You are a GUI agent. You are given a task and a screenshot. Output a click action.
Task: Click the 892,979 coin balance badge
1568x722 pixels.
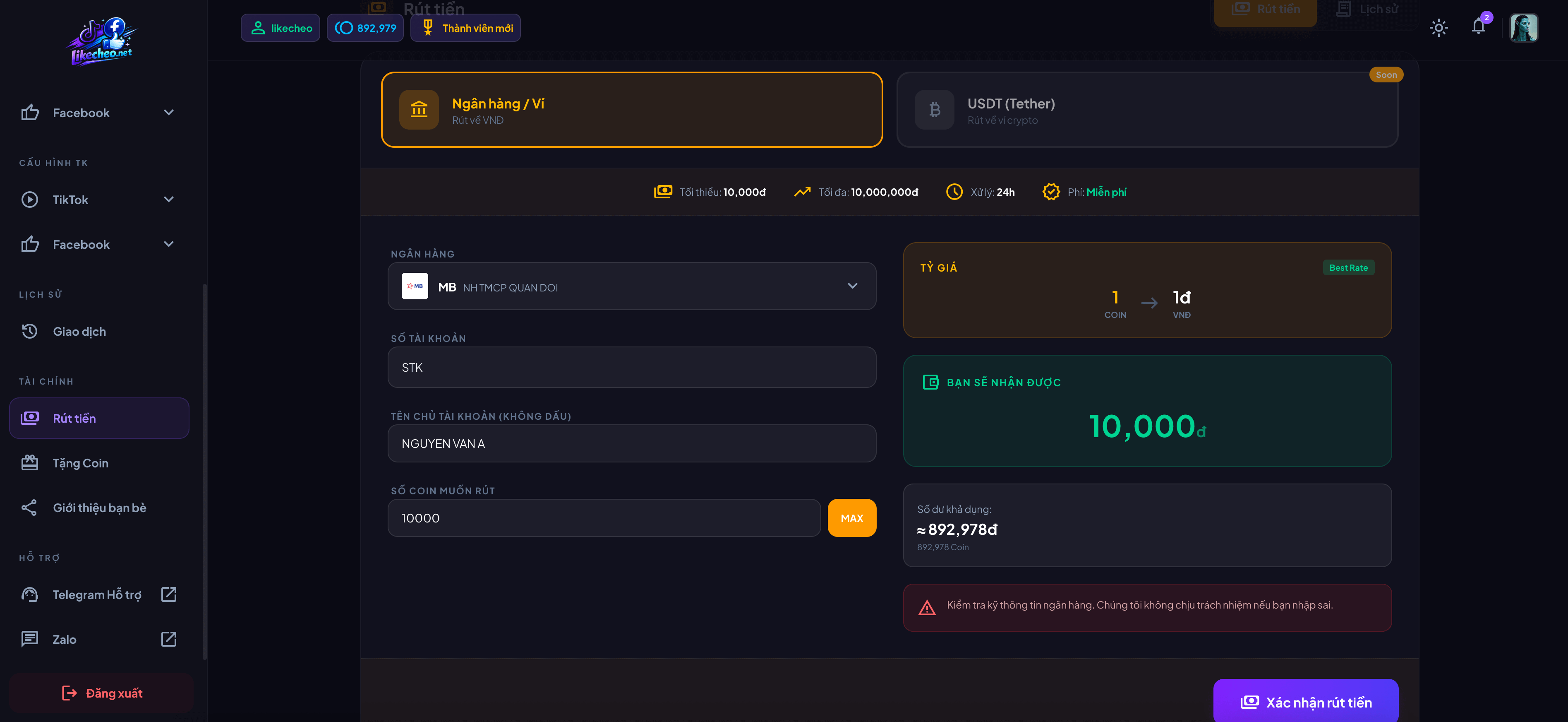click(x=365, y=28)
